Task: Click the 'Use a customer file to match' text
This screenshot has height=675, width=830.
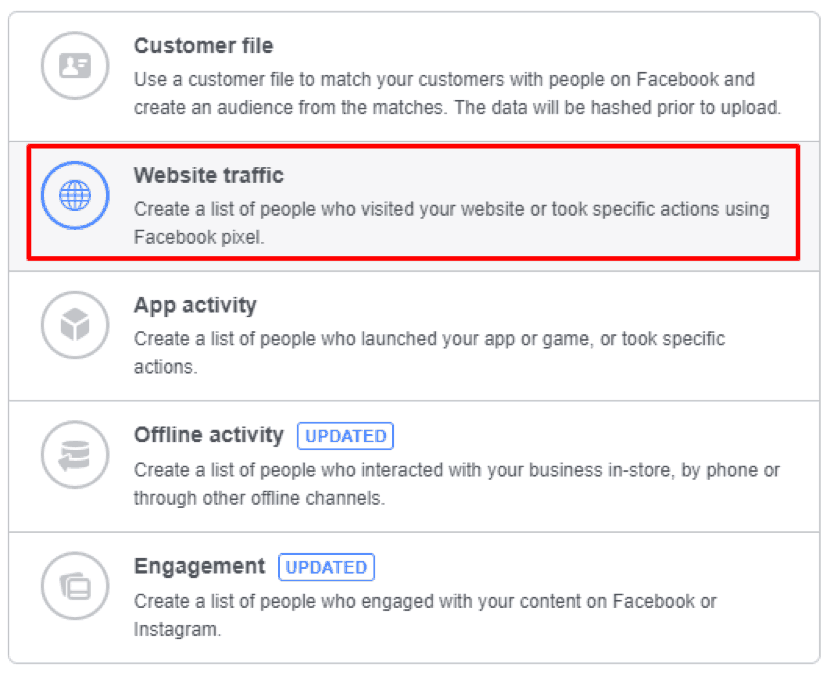Action: 250,79
